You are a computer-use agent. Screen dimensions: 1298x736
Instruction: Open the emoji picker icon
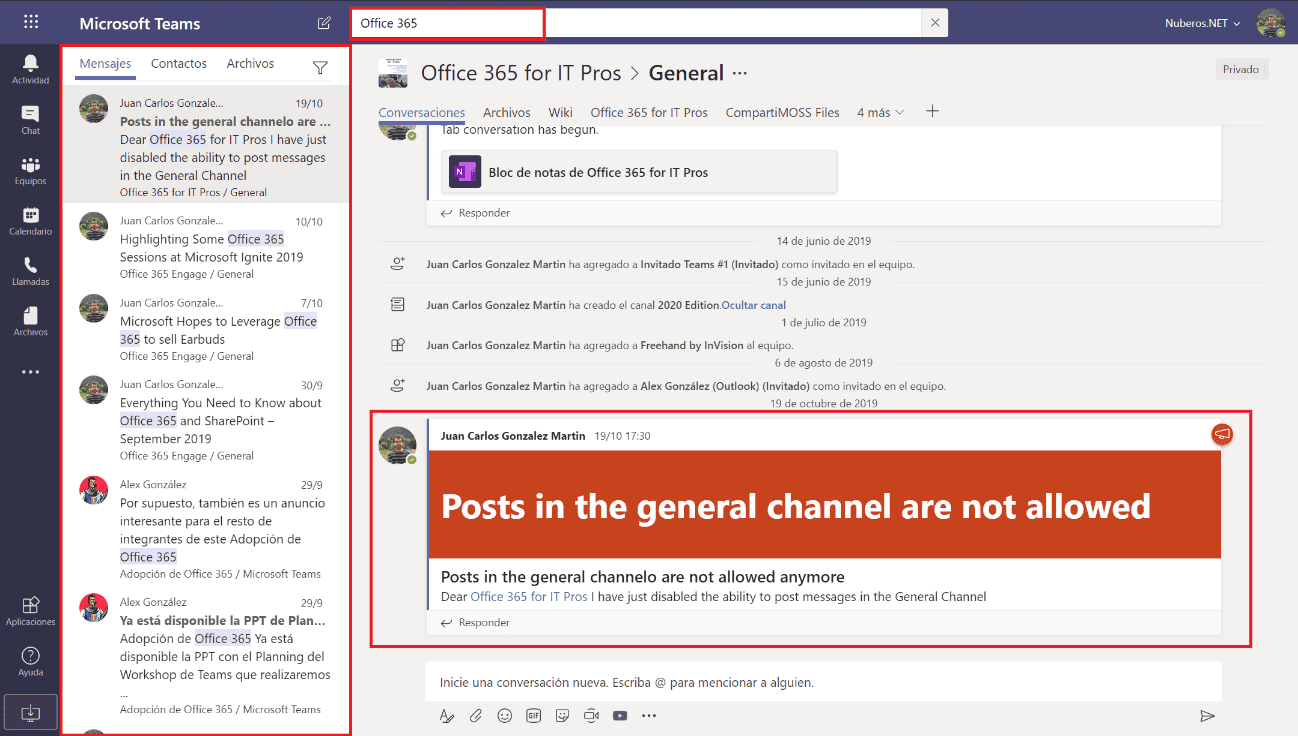505,715
